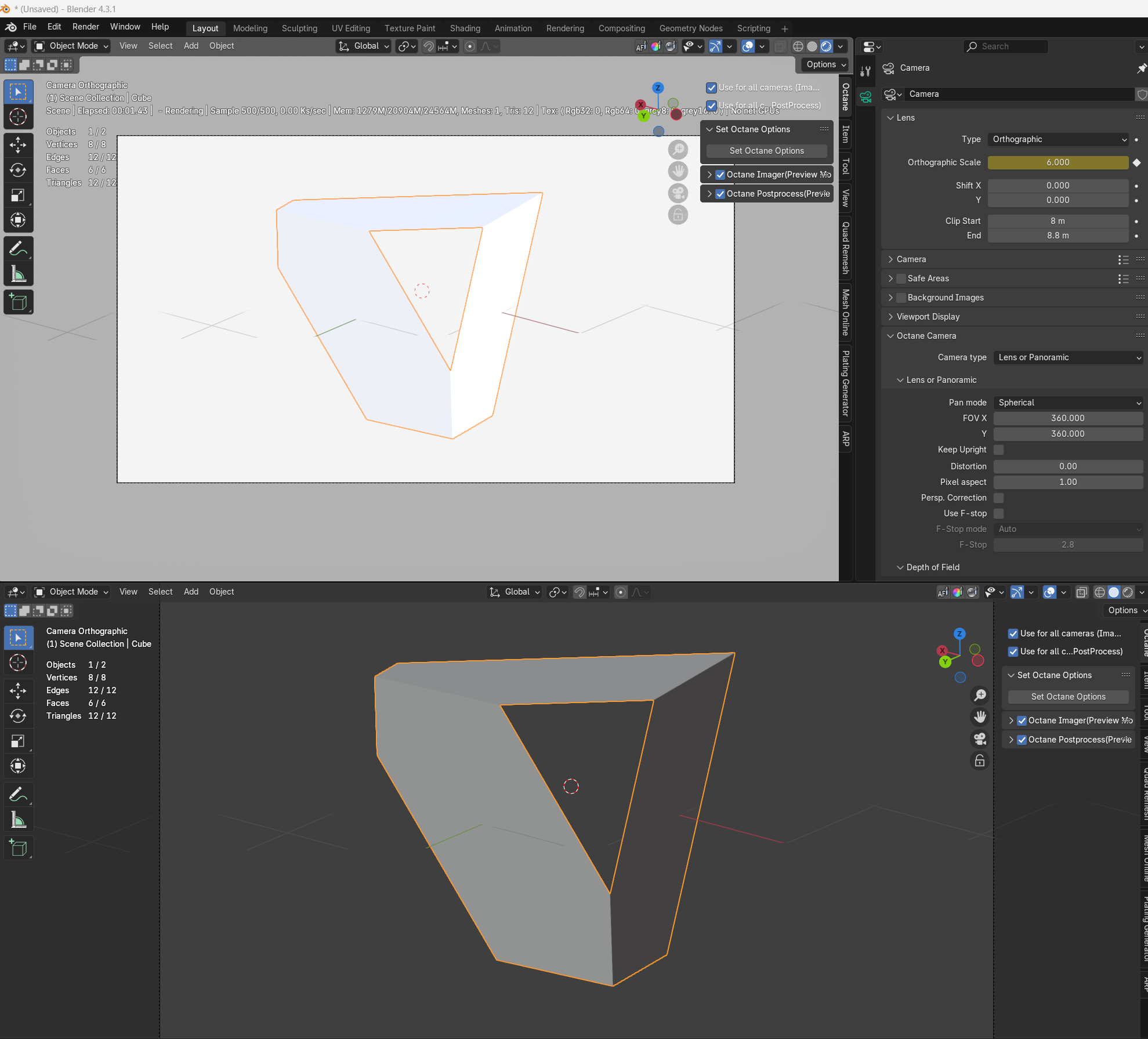The height and width of the screenshot is (1039, 1148).
Task: Select the 3D Cursor tool in bottom viewport
Action: pyautogui.click(x=18, y=663)
